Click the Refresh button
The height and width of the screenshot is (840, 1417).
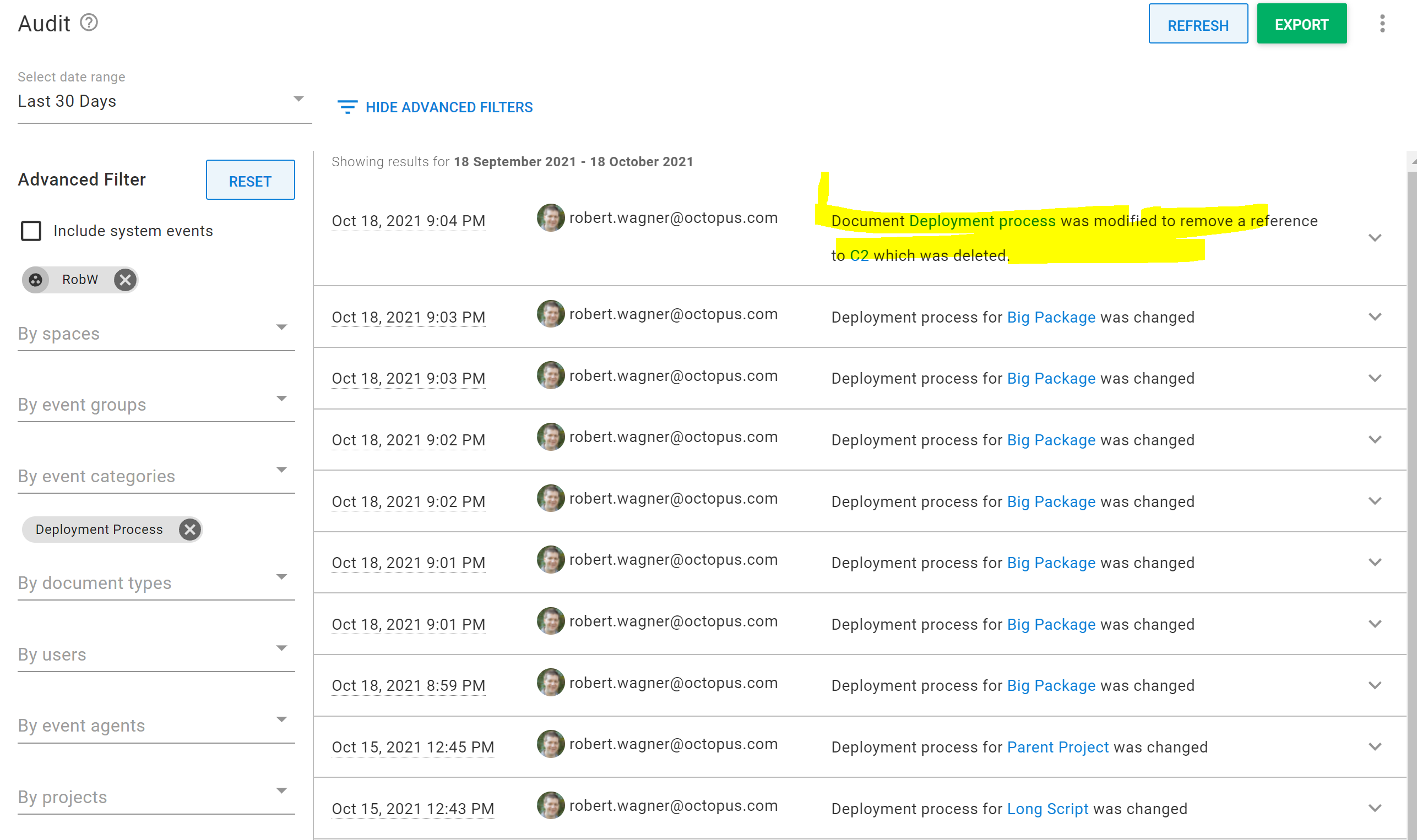[x=1198, y=24]
